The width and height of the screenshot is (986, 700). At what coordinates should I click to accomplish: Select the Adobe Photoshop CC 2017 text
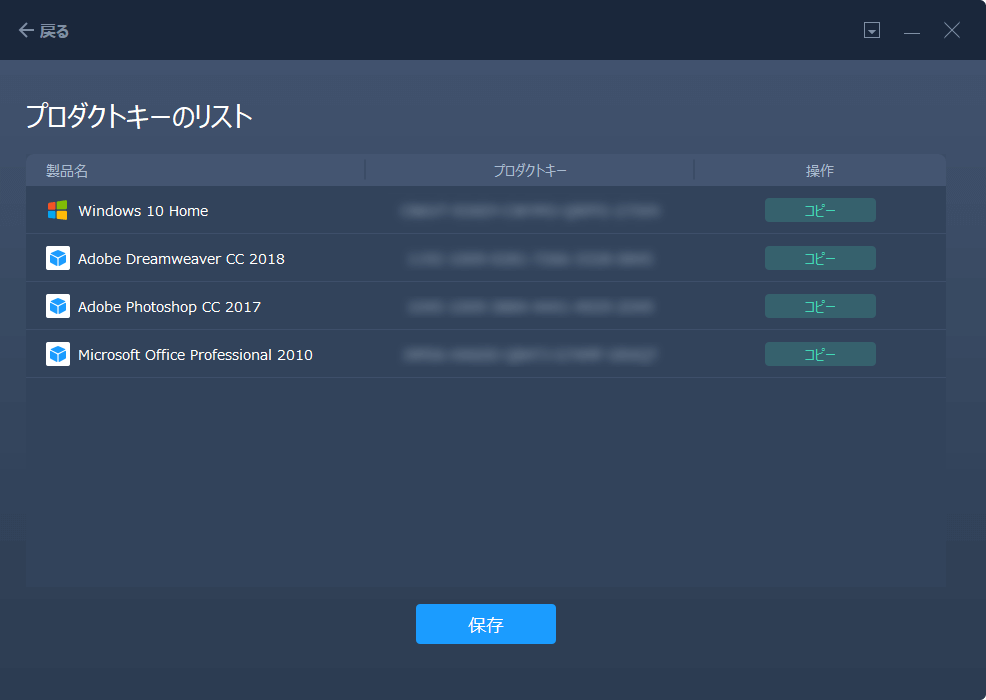tap(169, 307)
